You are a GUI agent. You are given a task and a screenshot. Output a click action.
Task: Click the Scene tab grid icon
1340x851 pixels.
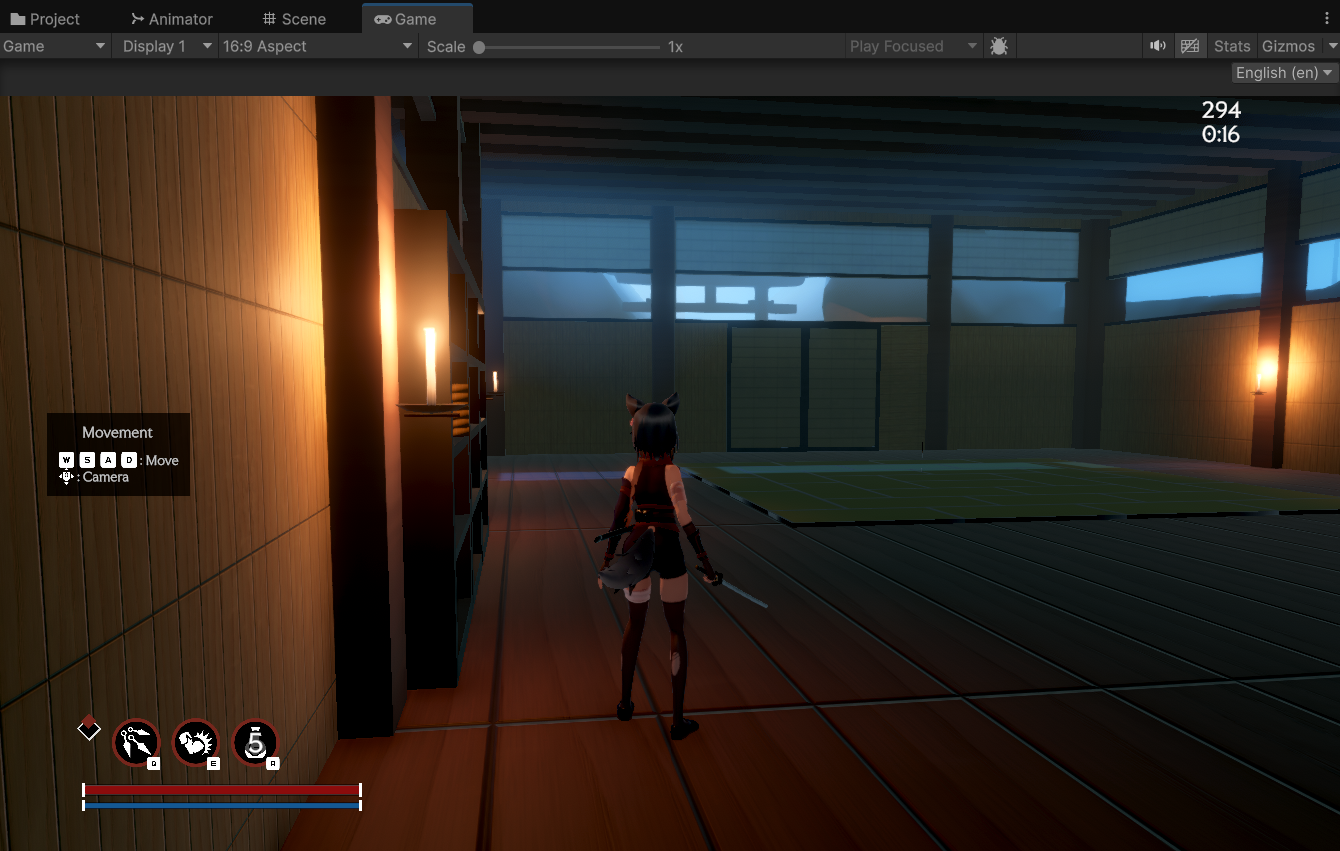(269, 19)
